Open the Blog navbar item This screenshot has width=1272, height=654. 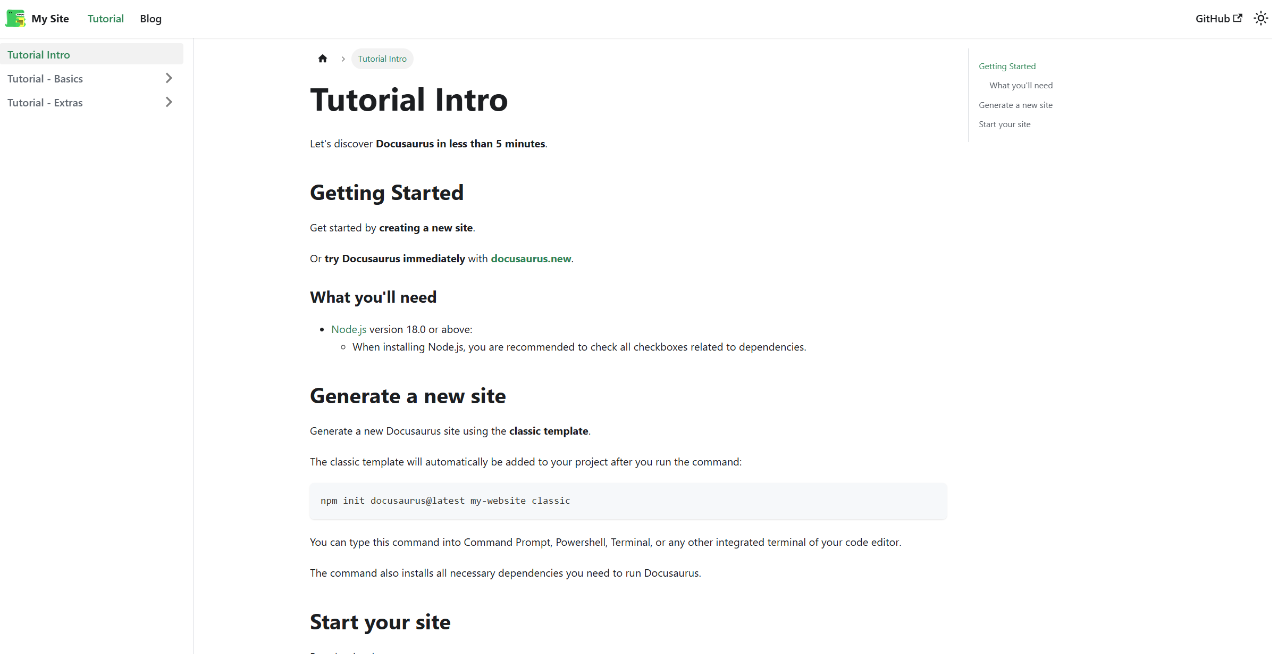(x=151, y=19)
